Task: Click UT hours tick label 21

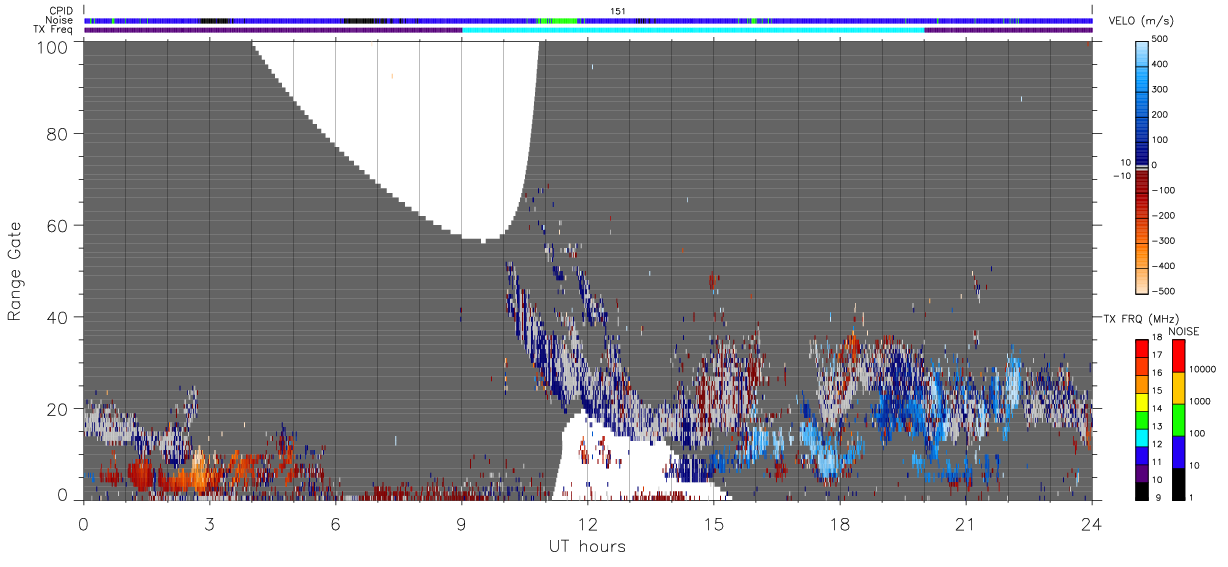Action: pos(966,524)
